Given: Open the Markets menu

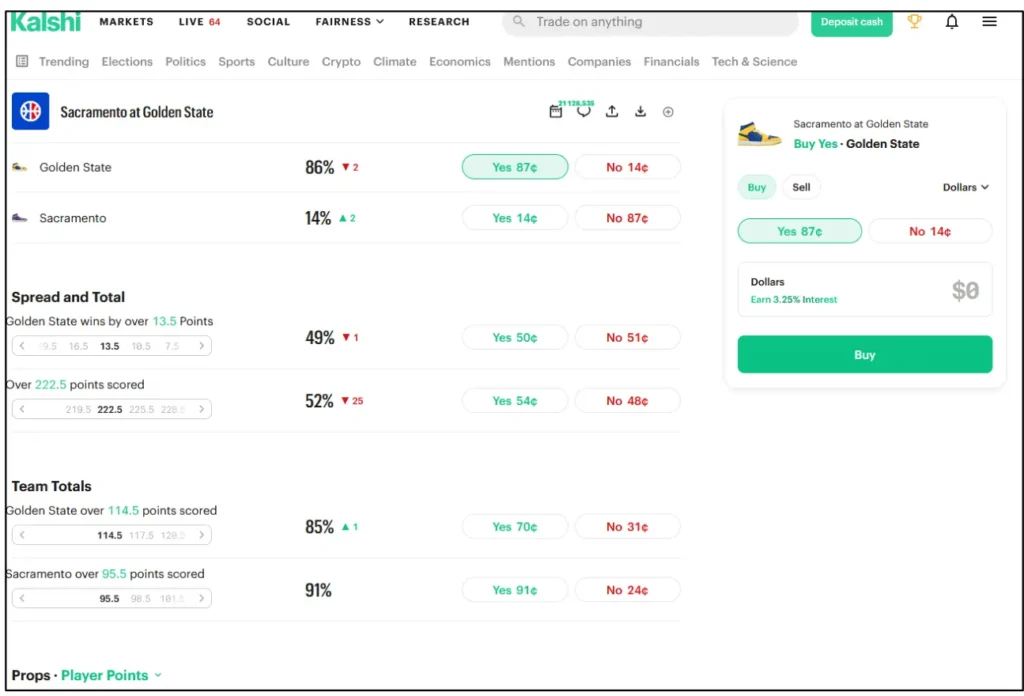Looking at the screenshot, I should click(x=127, y=22).
